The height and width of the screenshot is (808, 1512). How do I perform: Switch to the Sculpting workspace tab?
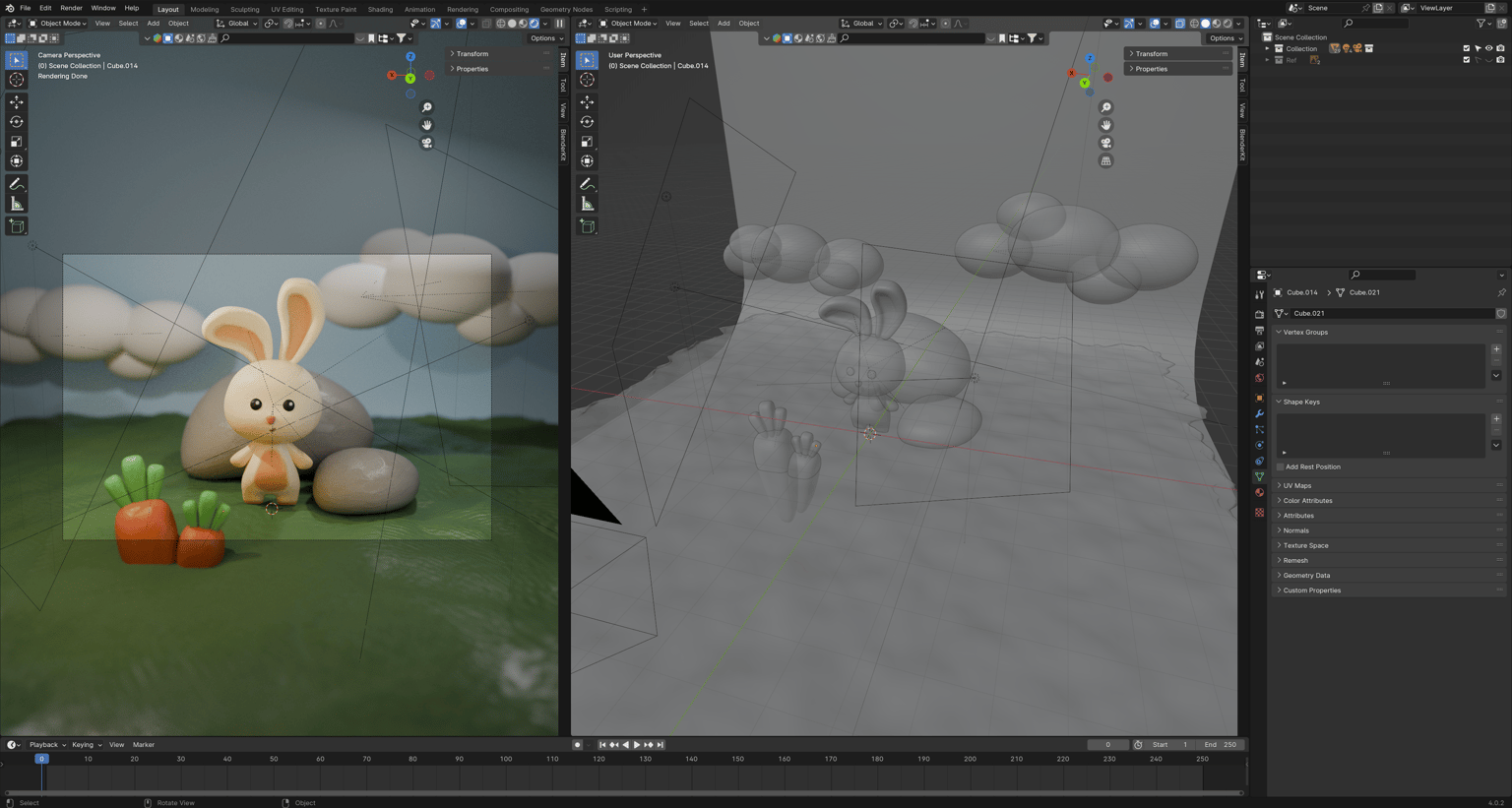click(x=244, y=9)
